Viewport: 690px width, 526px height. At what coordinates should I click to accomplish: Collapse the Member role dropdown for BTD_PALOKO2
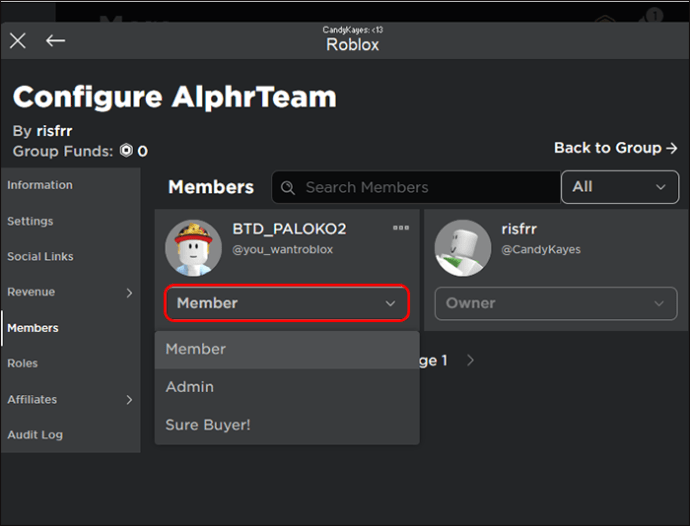point(287,303)
